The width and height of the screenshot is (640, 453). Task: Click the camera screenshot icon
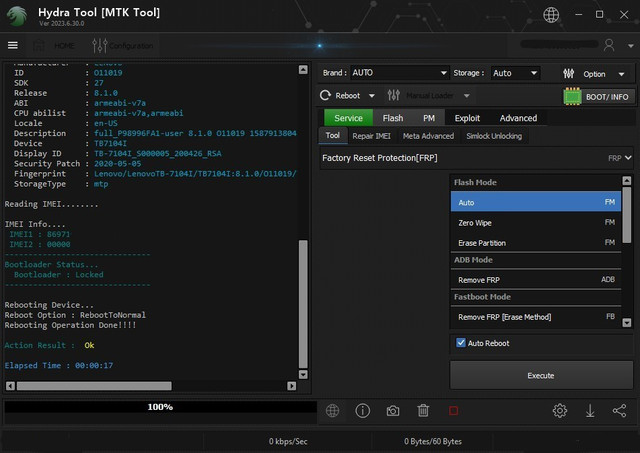[393, 411]
